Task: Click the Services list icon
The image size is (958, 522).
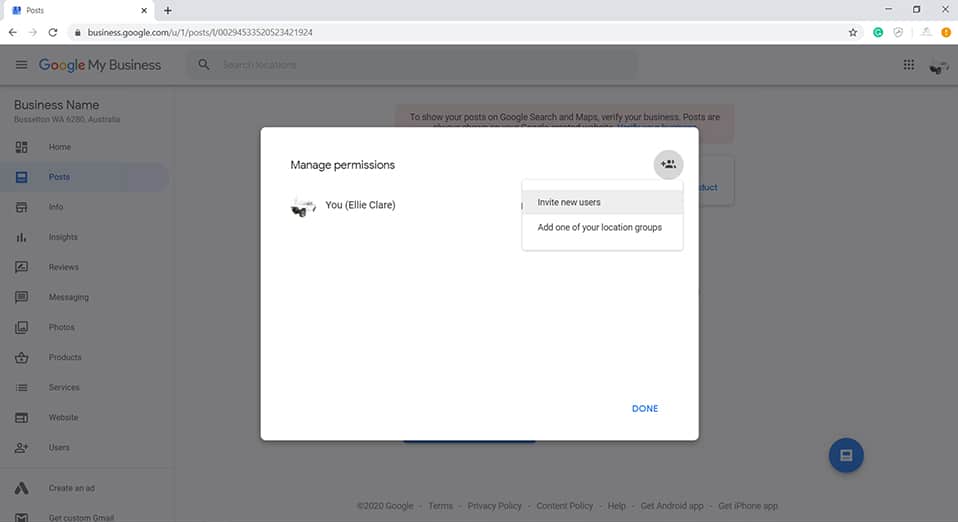Action: [21, 388]
